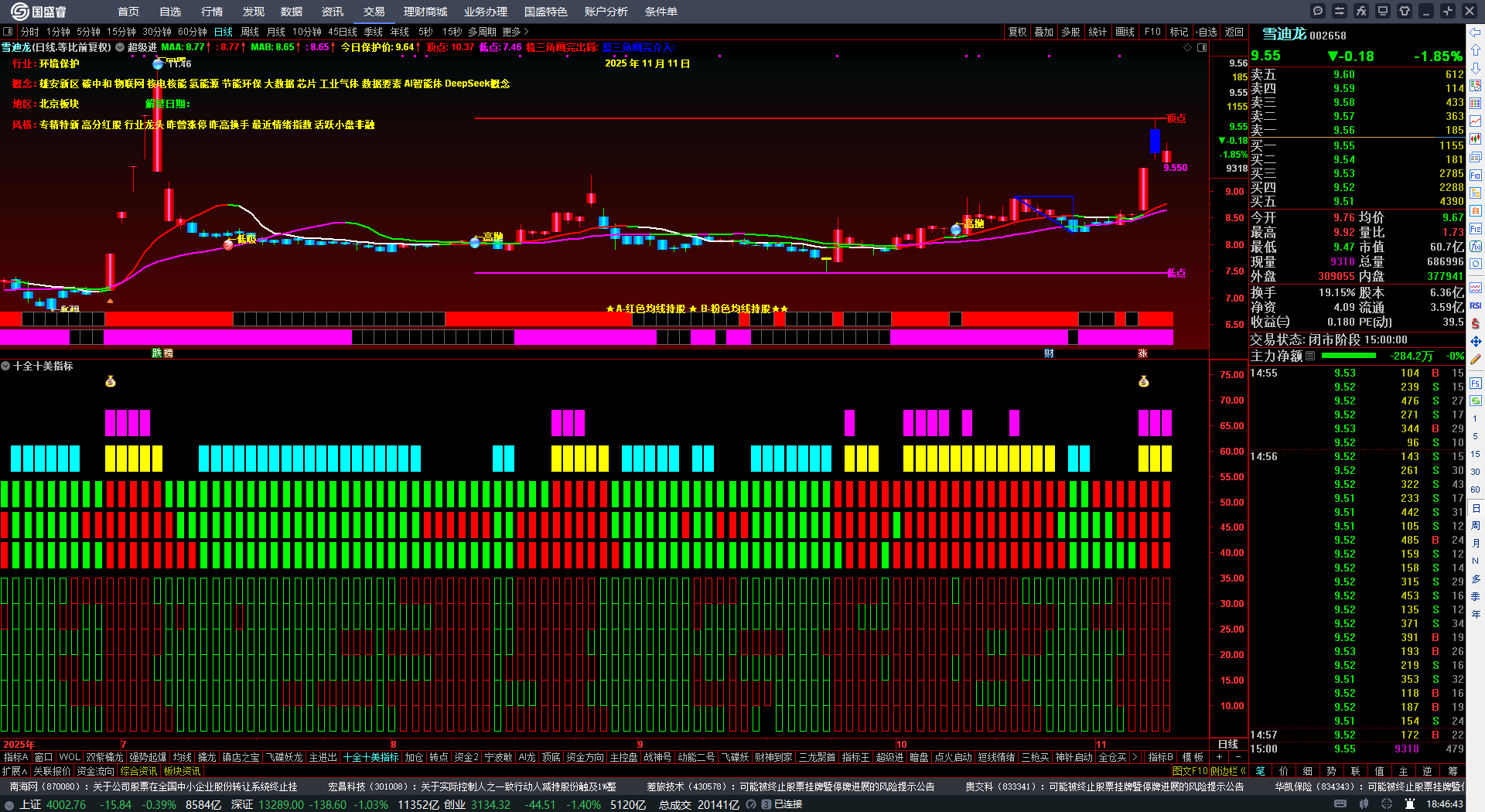Click the red dollar sign sidebar icon
Image resolution: width=1485 pixels, height=812 pixels.
click(1476, 323)
